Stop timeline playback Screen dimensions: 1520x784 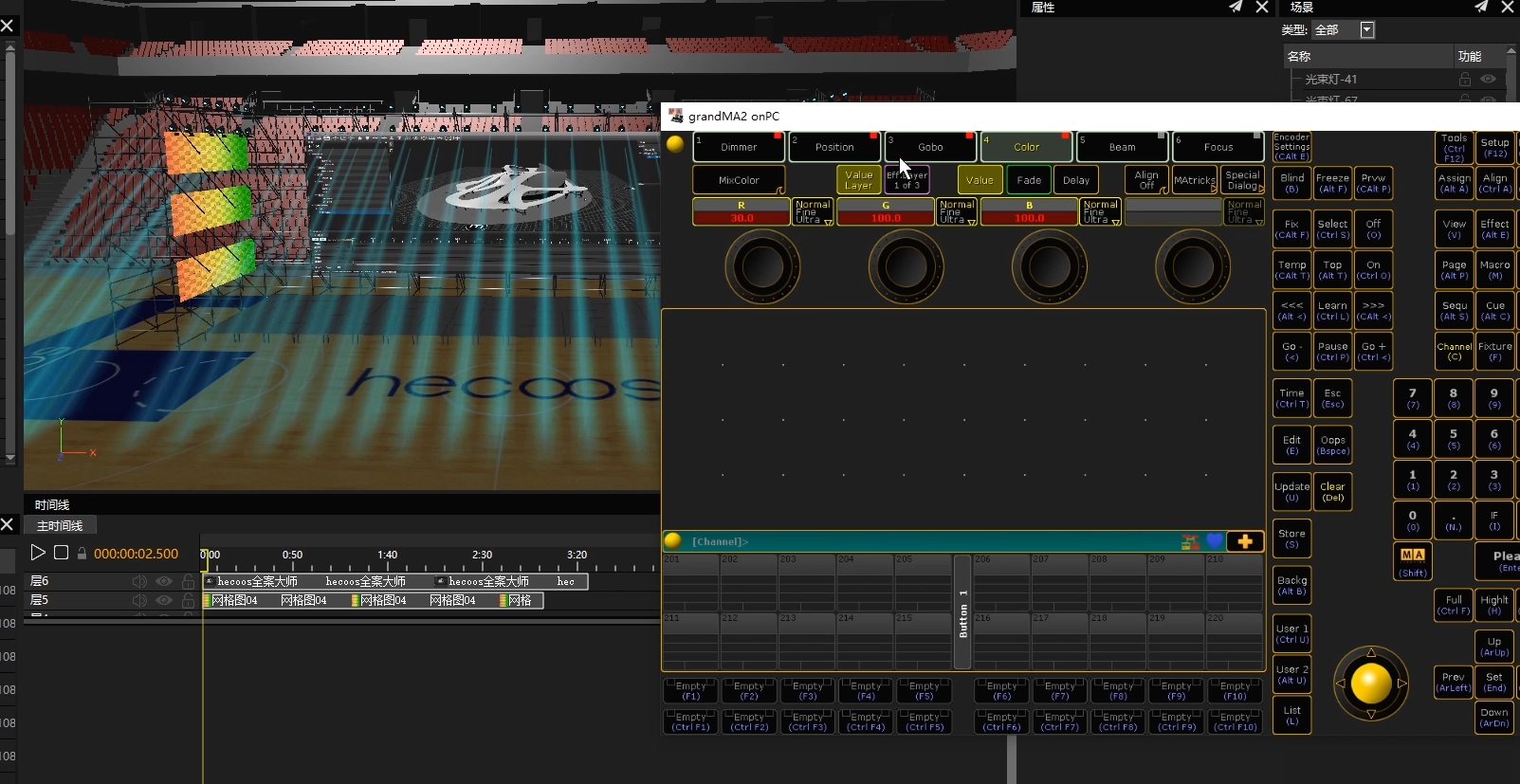coord(61,553)
